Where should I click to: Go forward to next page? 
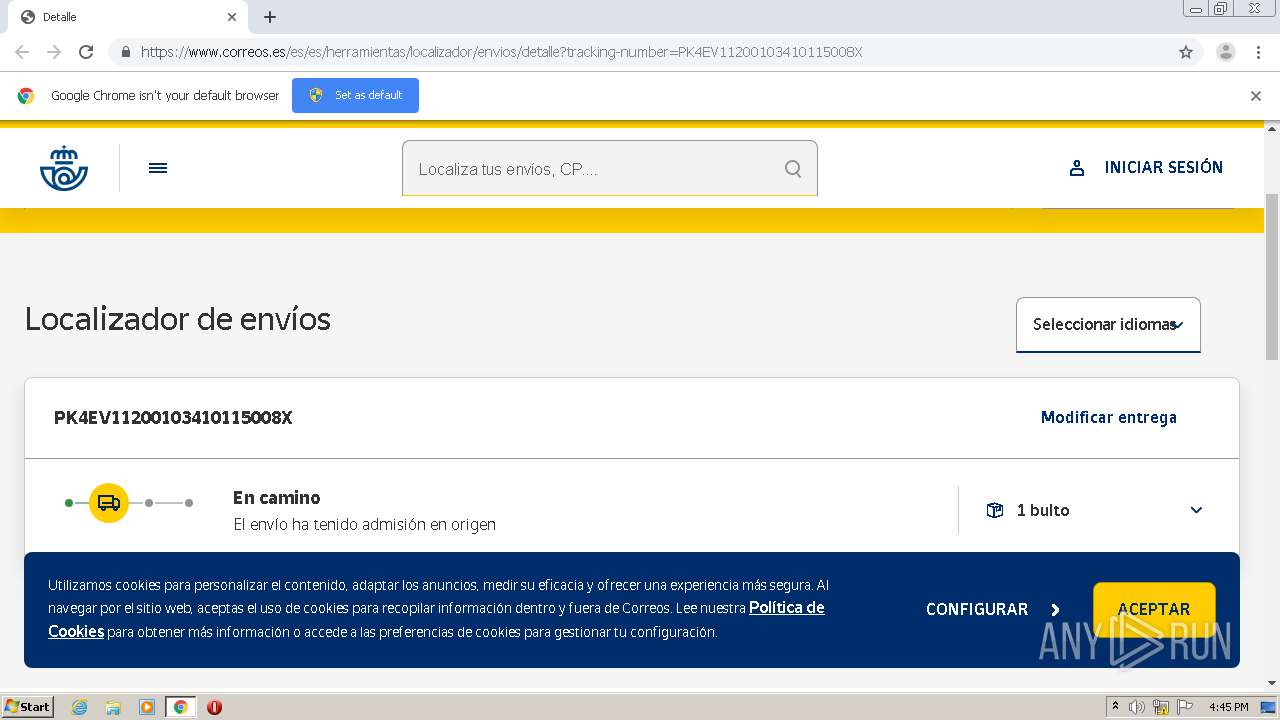[x=54, y=52]
